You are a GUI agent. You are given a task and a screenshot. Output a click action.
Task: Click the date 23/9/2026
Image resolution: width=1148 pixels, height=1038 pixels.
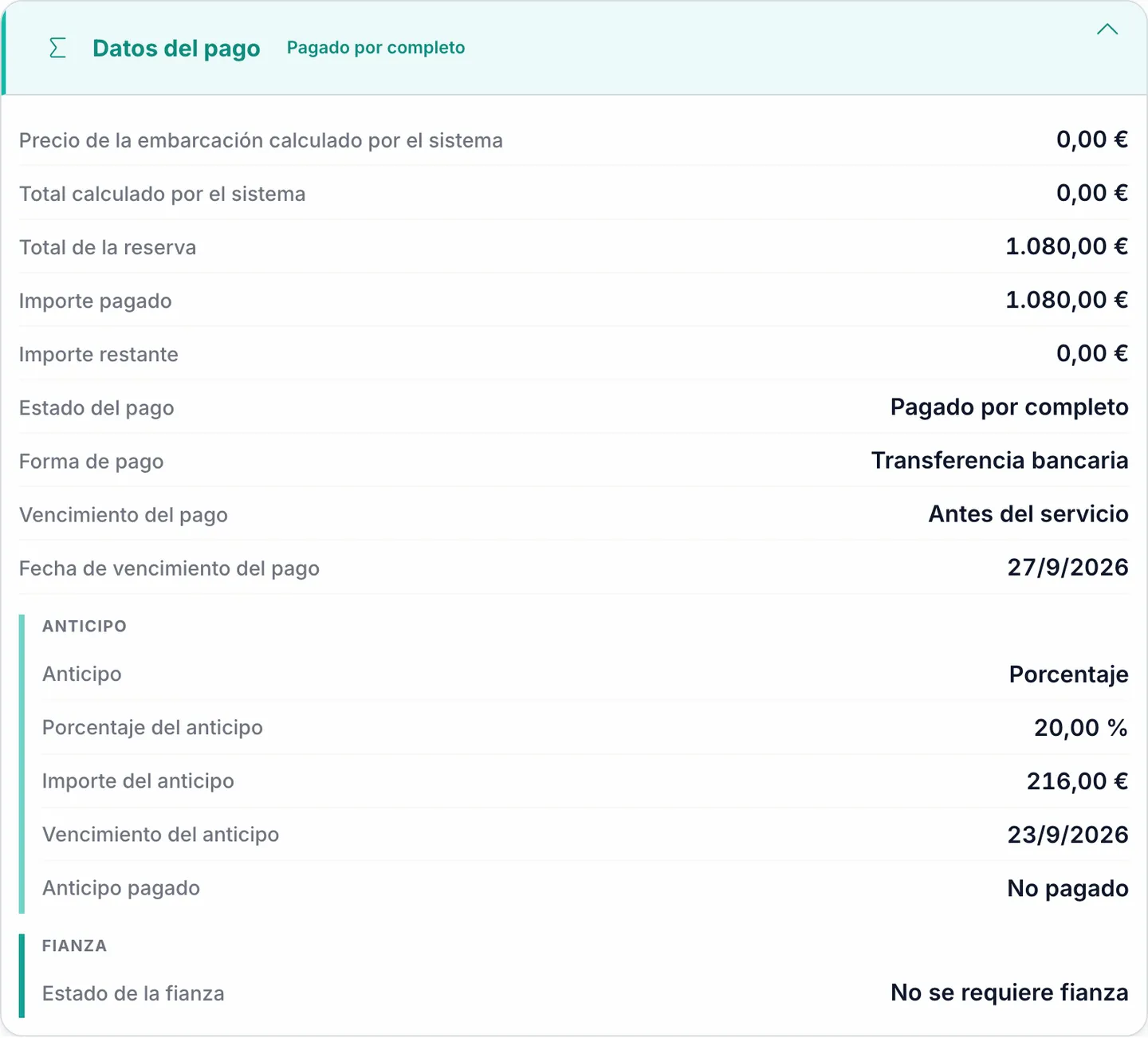(1068, 834)
